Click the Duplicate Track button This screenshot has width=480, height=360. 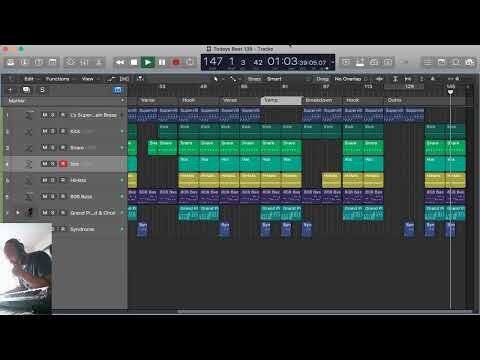point(26,90)
